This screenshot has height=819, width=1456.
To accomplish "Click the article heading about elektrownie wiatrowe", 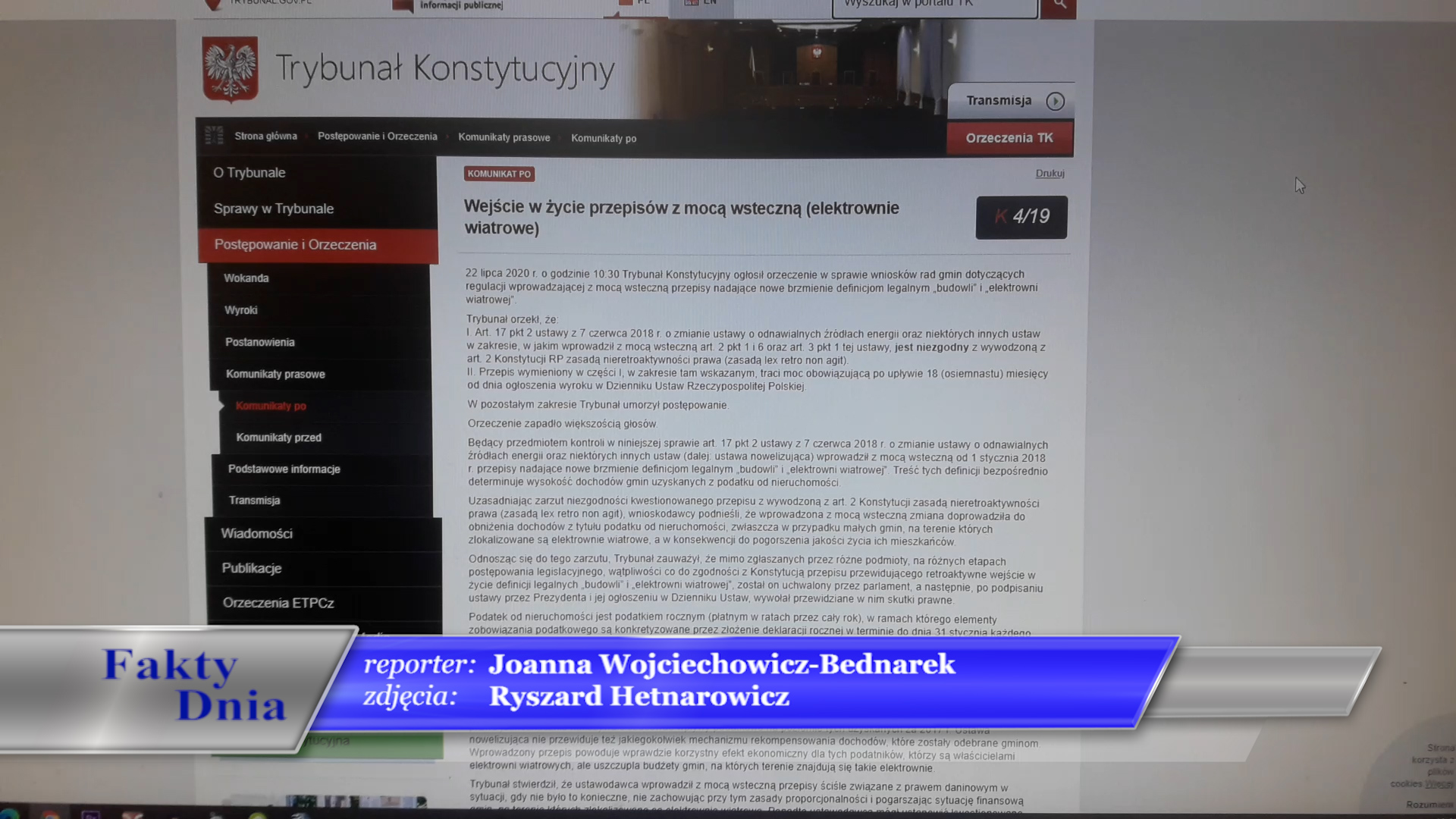I will click(681, 218).
